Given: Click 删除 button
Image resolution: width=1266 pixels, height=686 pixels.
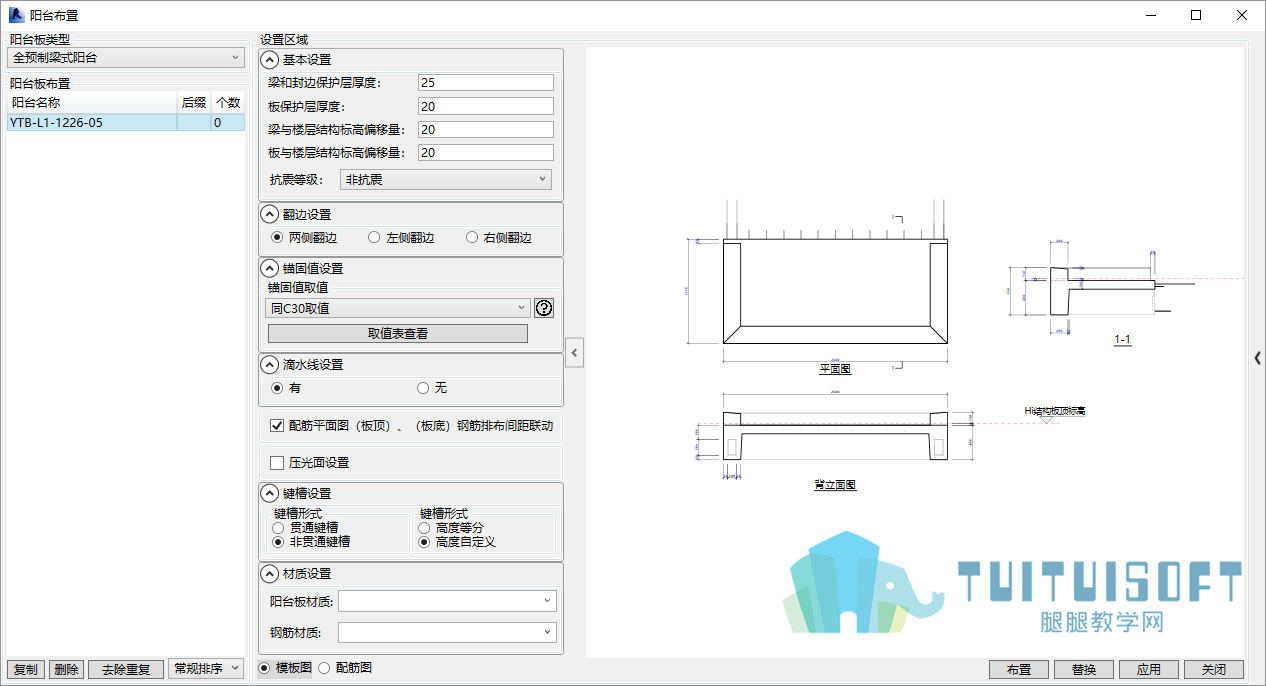Looking at the screenshot, I should pyautogui.click(x=66, y=669).
